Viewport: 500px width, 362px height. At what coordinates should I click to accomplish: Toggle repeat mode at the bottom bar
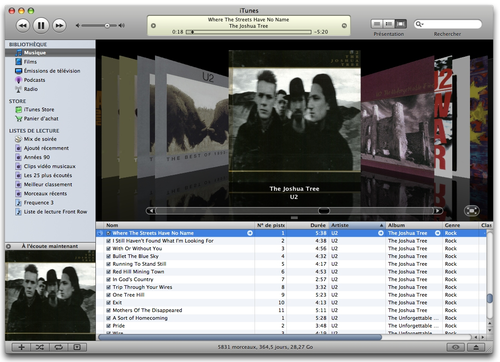(x=59, y=347)
